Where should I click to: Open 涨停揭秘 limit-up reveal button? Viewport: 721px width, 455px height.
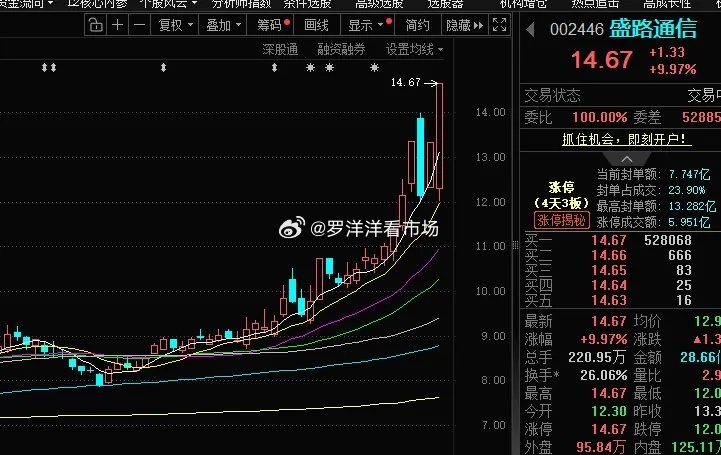(561, 221)
